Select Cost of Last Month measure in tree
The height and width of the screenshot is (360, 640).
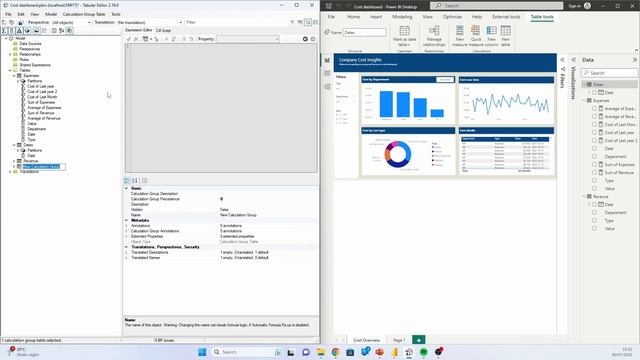pos(42,97)
